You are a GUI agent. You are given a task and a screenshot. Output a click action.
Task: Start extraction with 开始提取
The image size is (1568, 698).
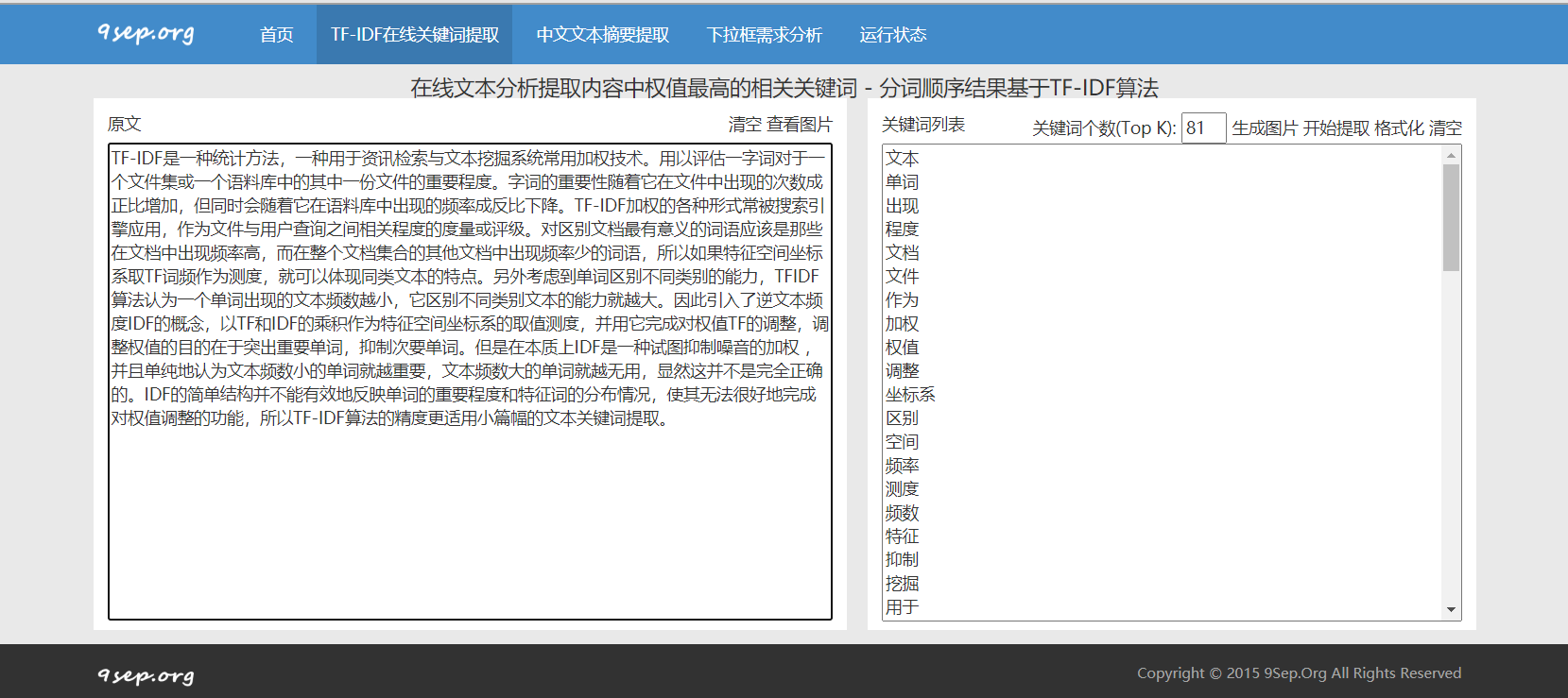[1335, 128]
